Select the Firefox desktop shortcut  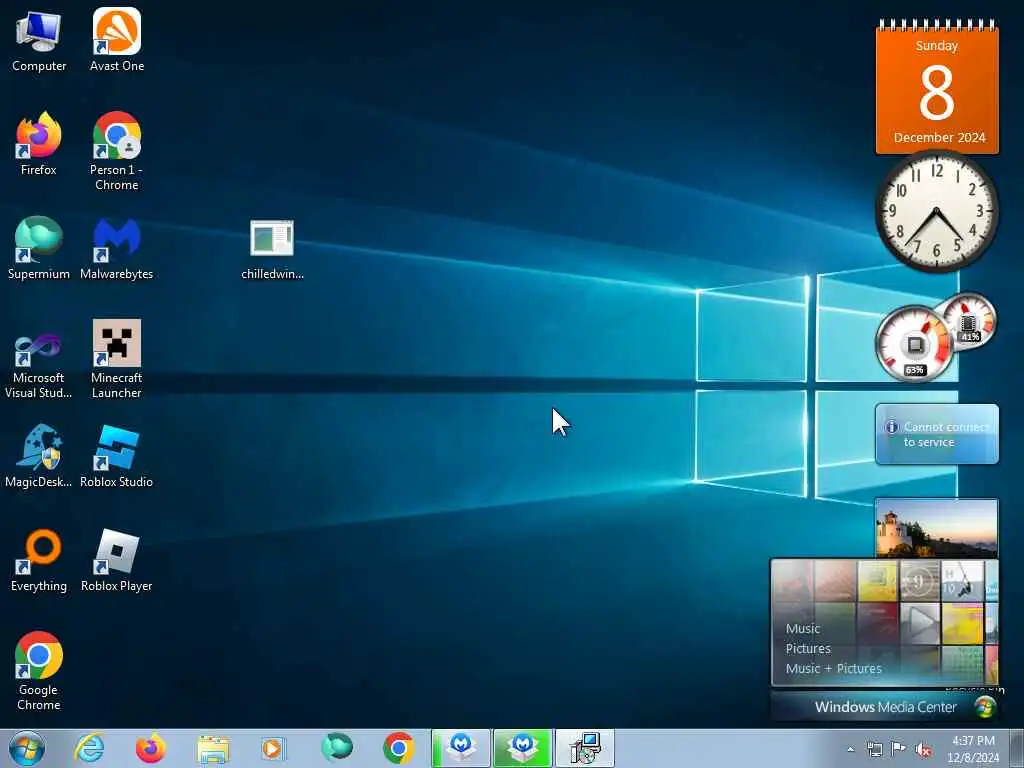click(x=39, y=144)
